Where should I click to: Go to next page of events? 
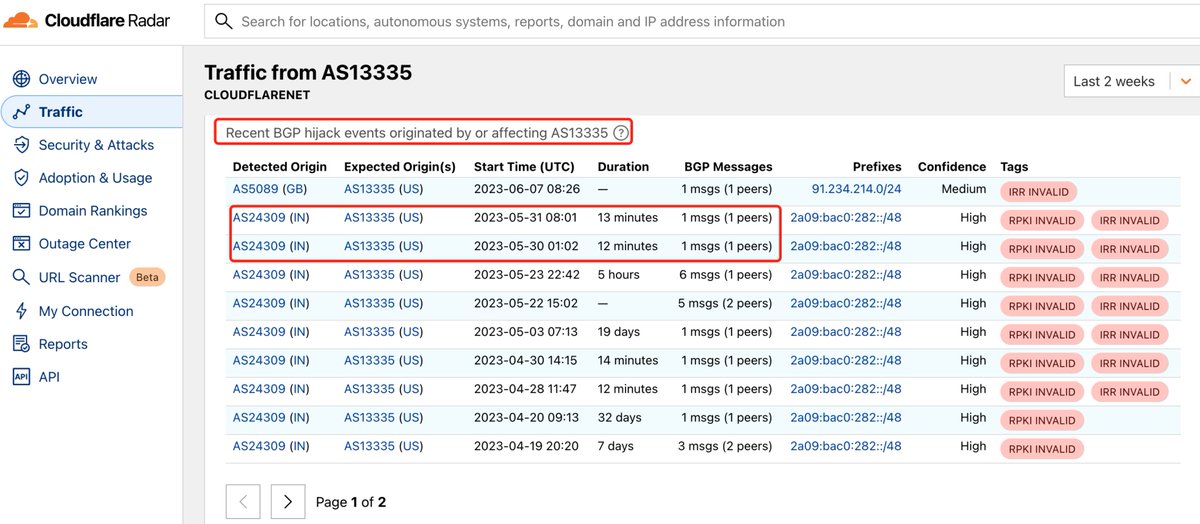288,501
